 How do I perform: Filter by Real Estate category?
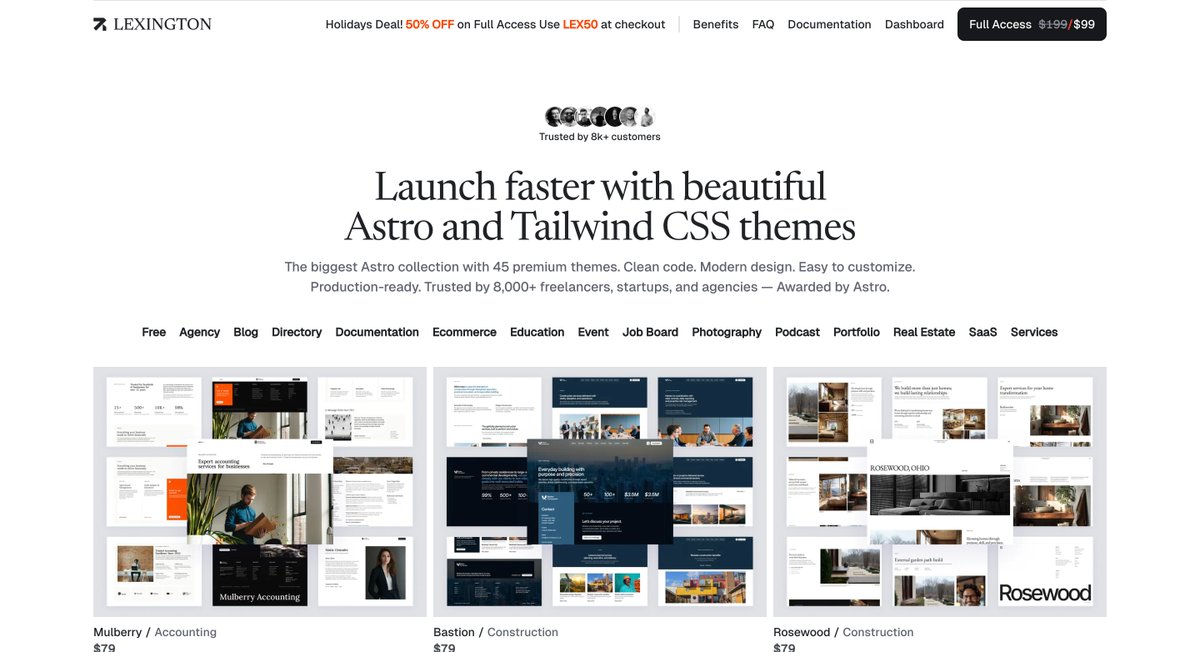[x=924, y=332]
